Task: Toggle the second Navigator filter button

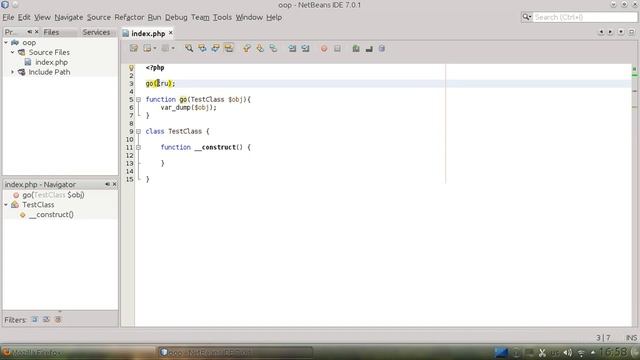Action: 46,319
